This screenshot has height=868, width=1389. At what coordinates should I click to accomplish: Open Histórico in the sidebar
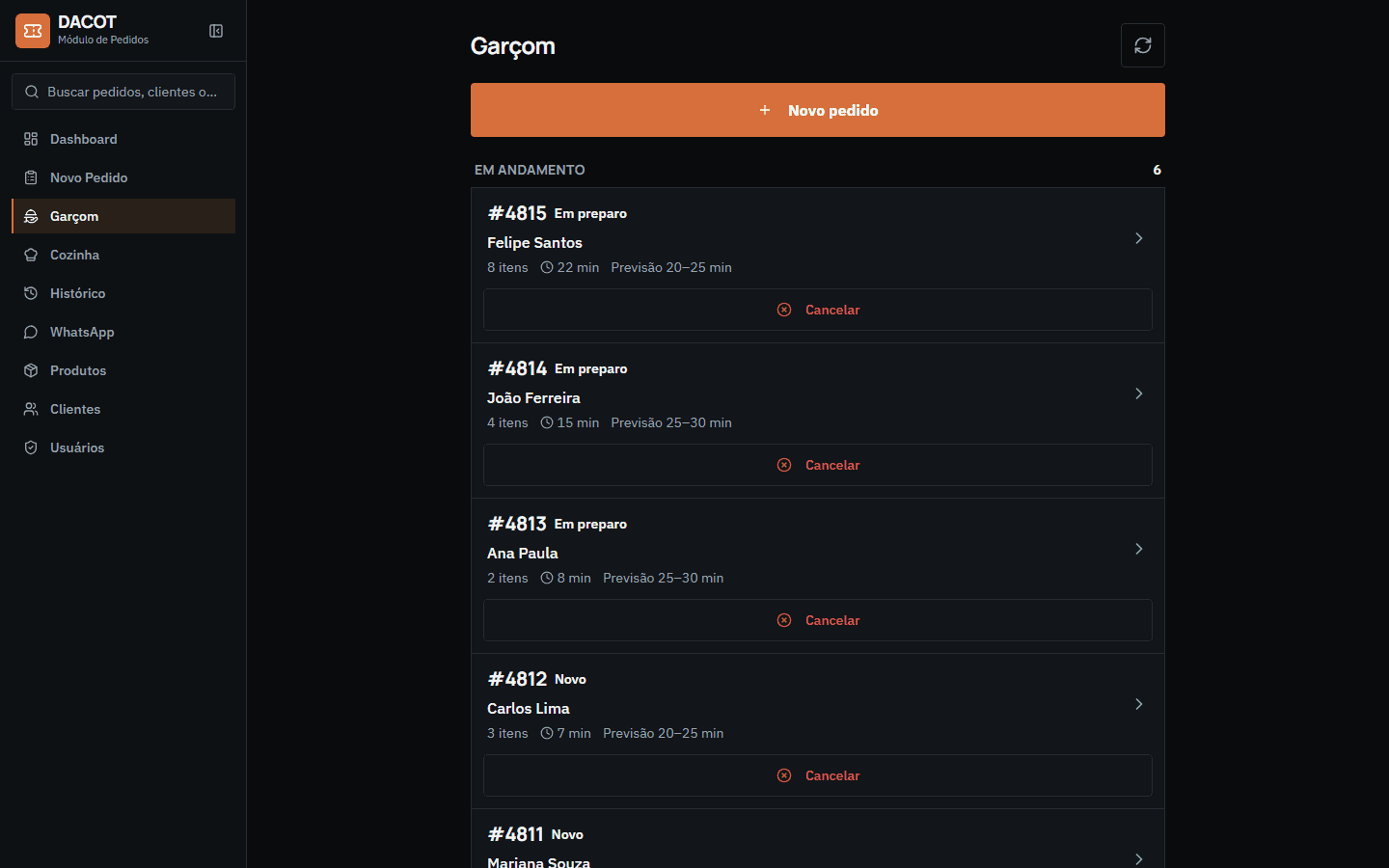click(123, 293)
